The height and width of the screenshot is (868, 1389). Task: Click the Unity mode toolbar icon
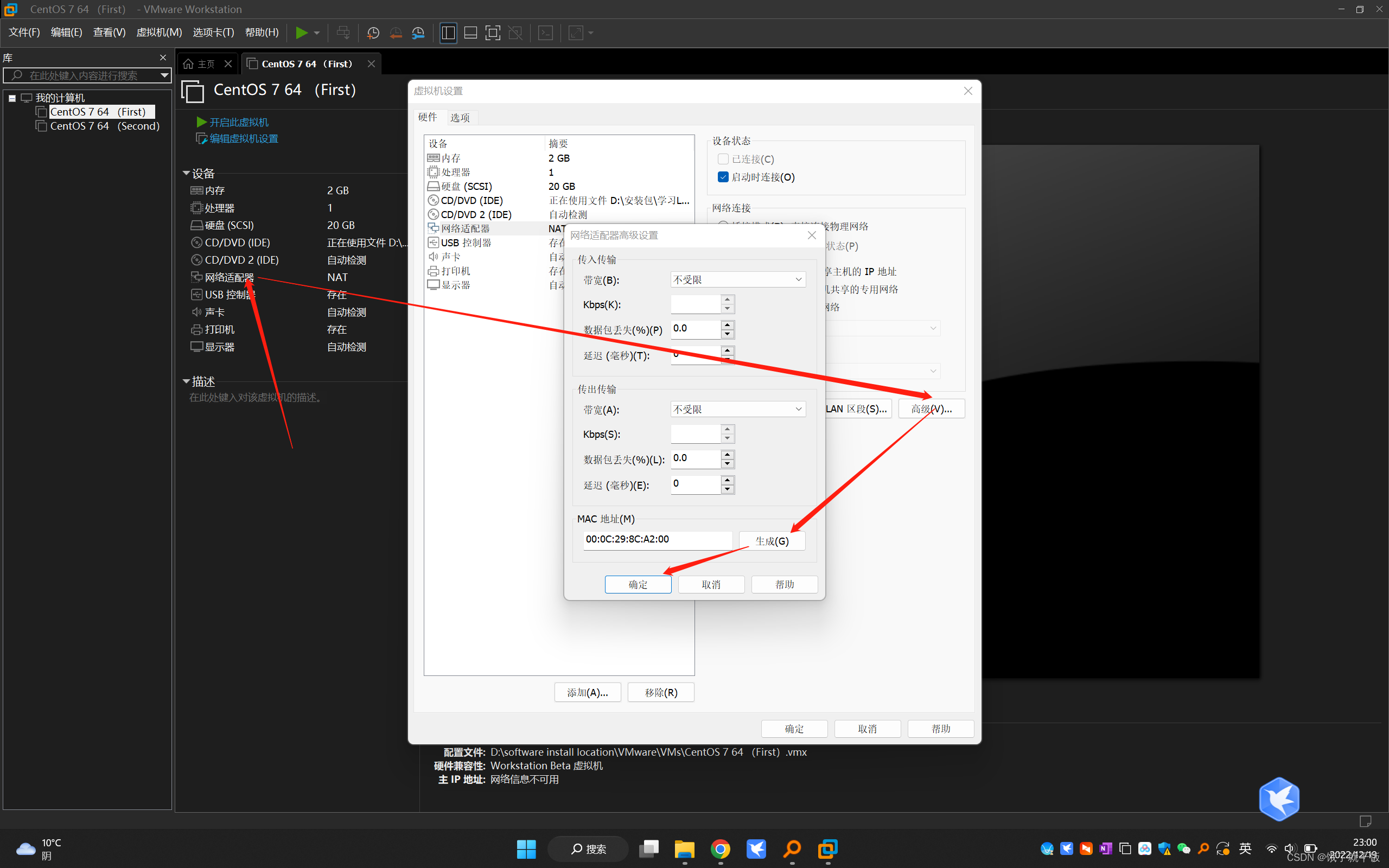click(x=515, y=33)
